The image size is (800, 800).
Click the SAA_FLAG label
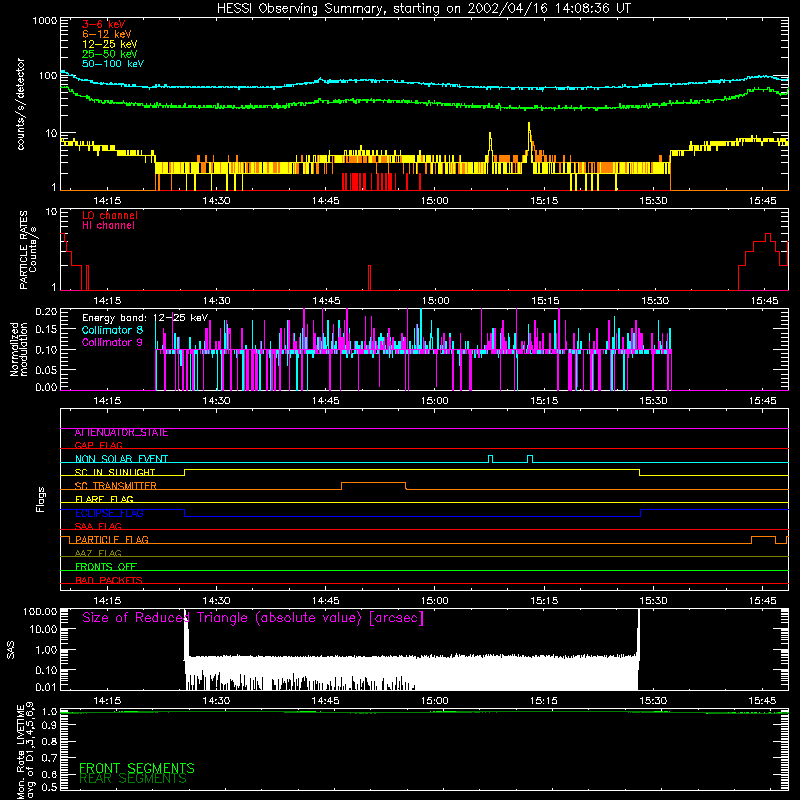(98, 526)
